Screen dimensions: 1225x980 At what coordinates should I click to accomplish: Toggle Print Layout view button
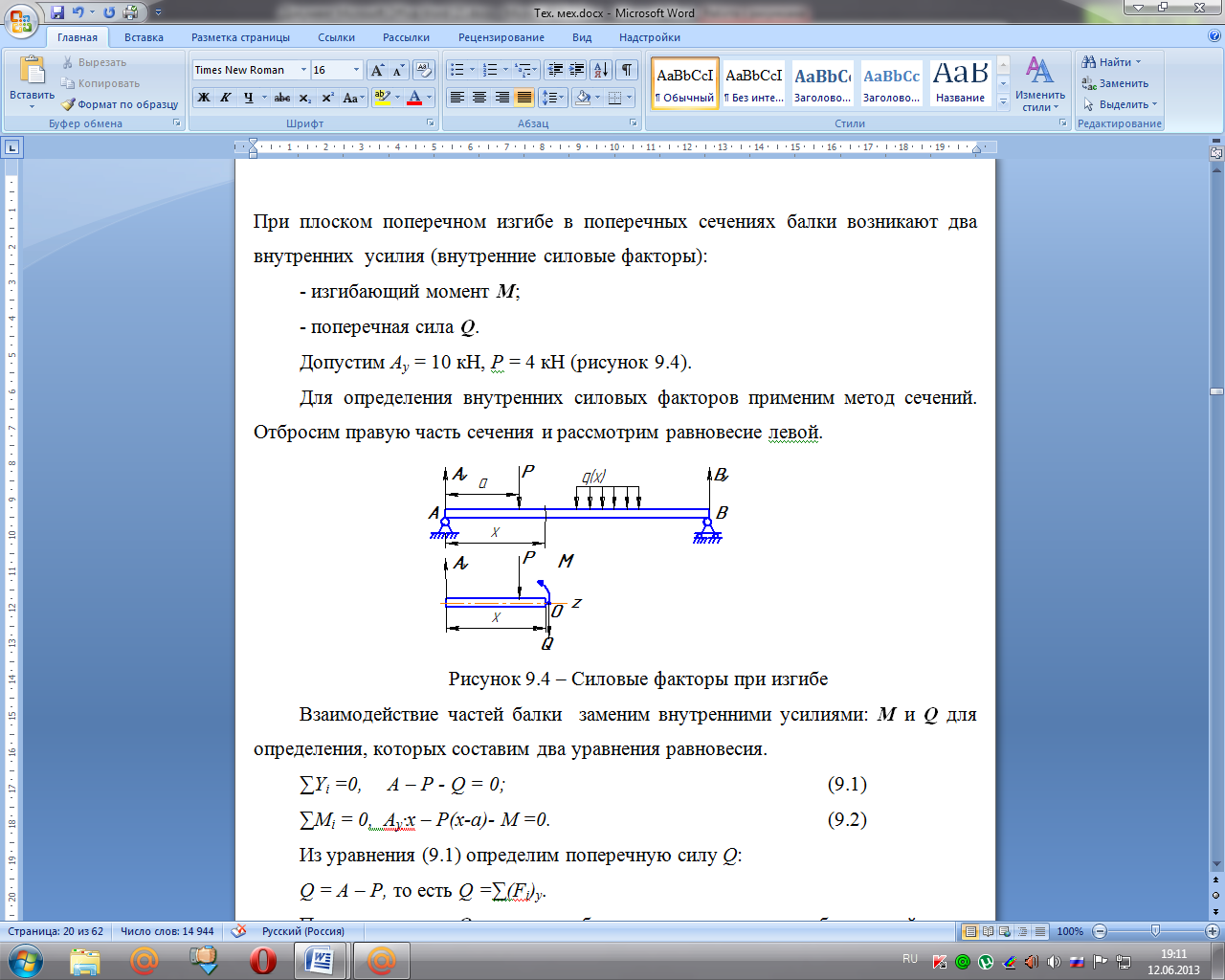(970, 931)
